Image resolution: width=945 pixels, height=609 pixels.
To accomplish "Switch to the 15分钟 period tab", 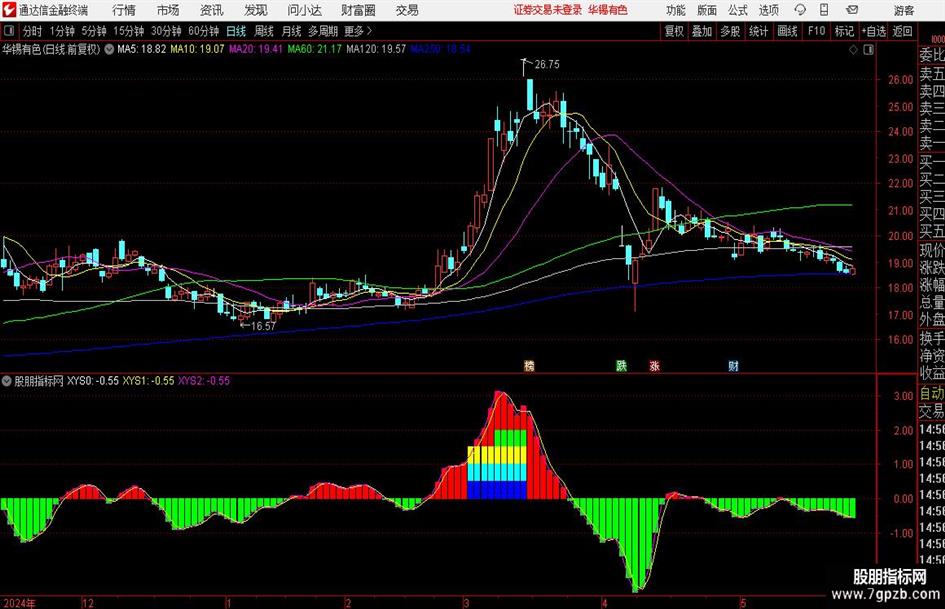I will point(129,31).
